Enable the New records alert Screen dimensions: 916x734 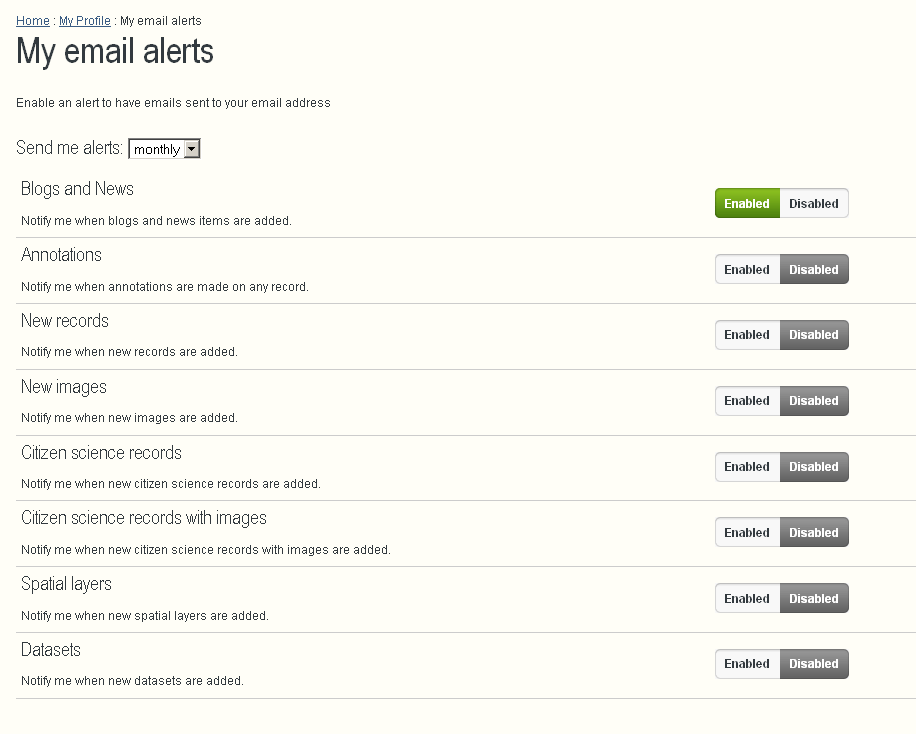(x=747, y=335)
